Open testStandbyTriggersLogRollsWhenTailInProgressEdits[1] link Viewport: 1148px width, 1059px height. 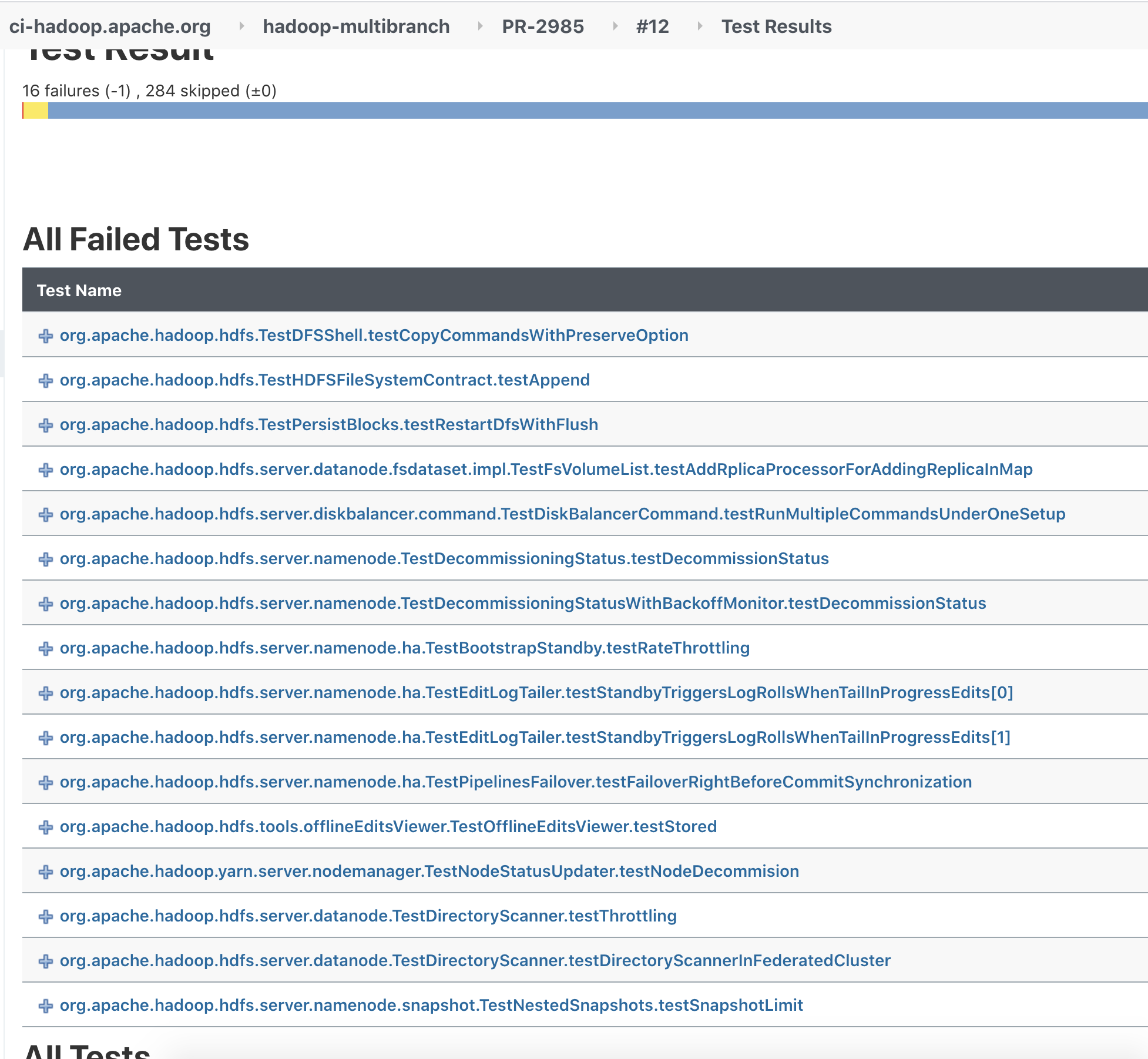coord(535,737)
